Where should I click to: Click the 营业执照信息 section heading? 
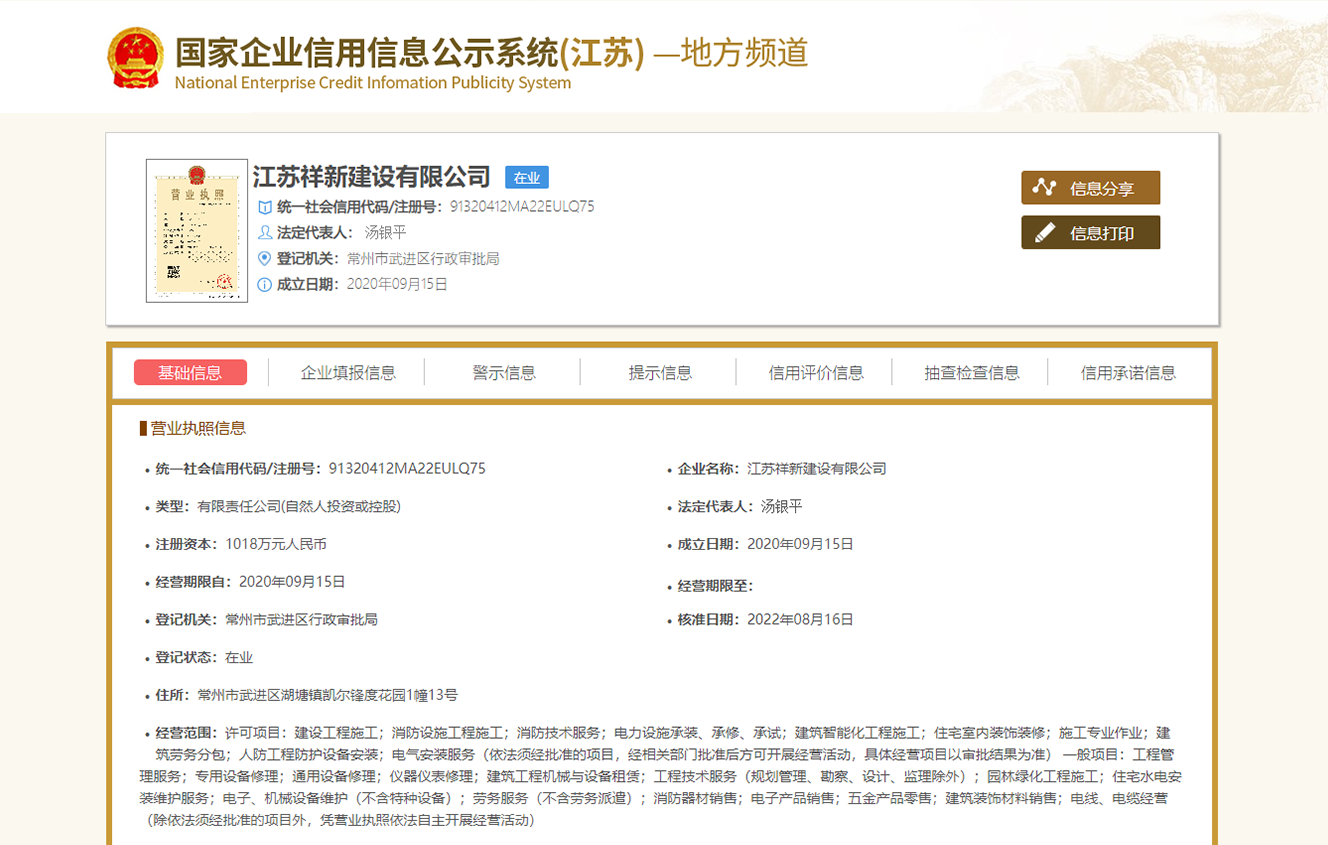[x=197, y=428]
